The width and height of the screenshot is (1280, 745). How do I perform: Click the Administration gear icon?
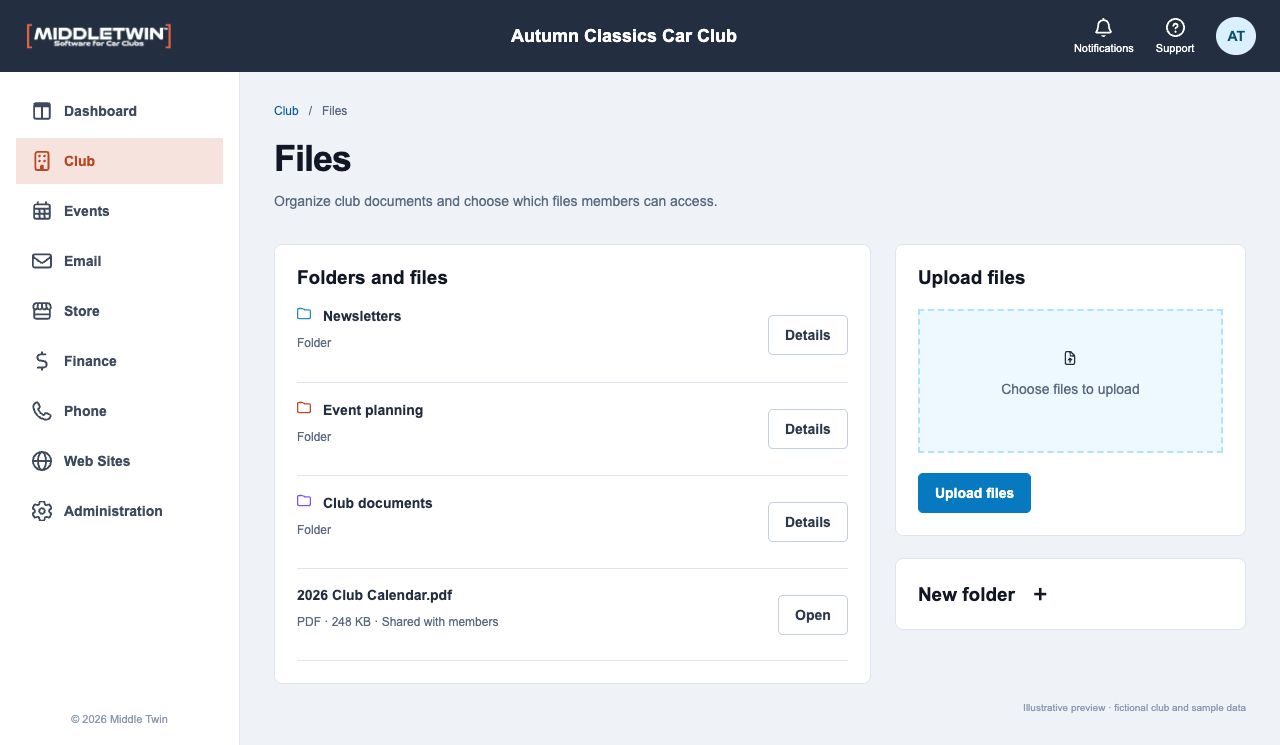pyautogui.click(x=42, y=511)
